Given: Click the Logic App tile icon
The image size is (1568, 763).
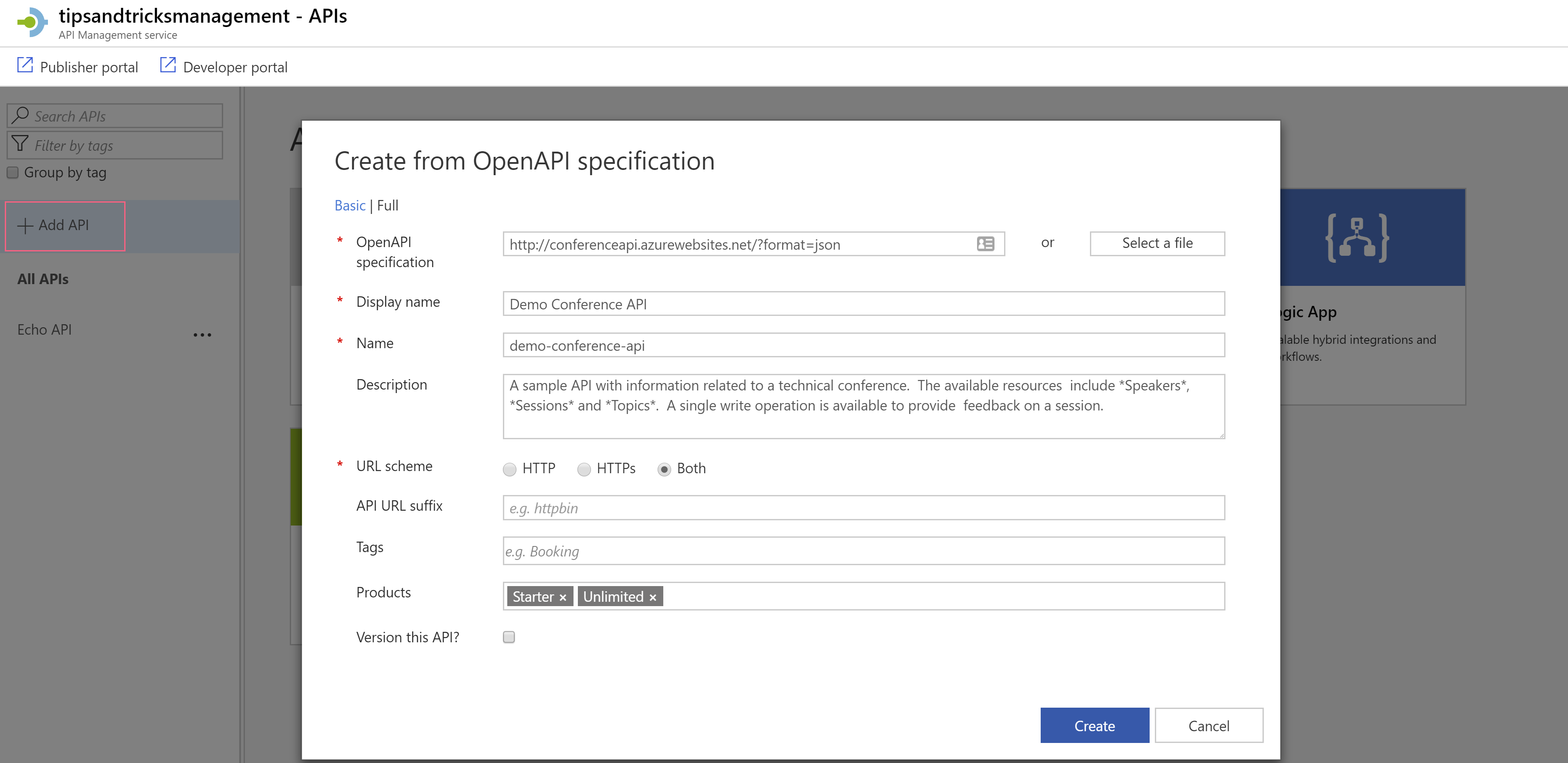Looking at the screenshot, I should point(1358,238).
